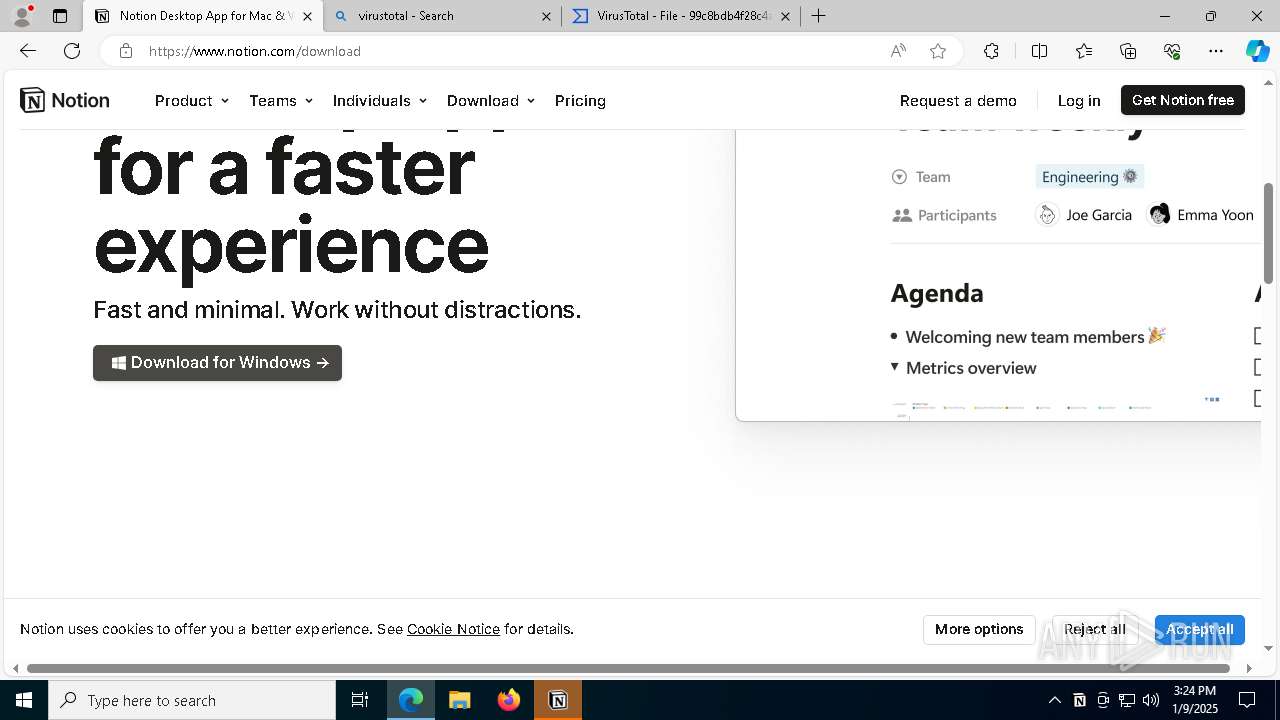The height and width of the screenshot is (720, 1280).
Task: Accept all cookies
Action: pyautogui.click(x=1199, y=629)
